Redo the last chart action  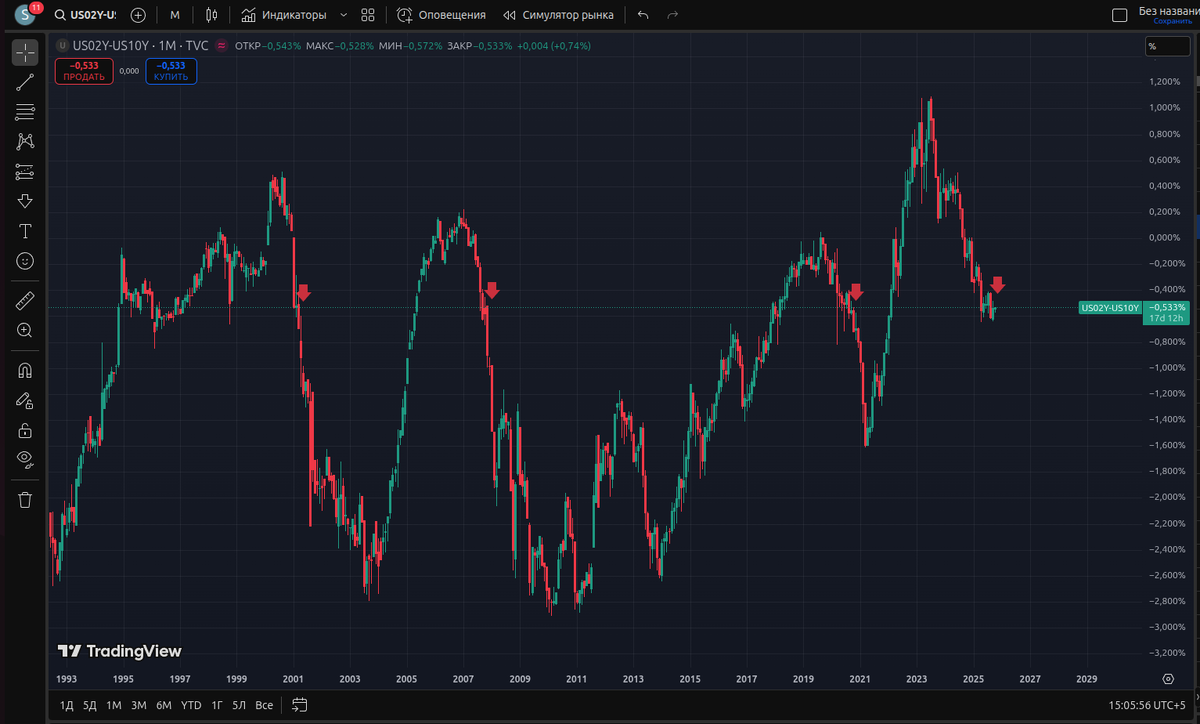point(672,15)
